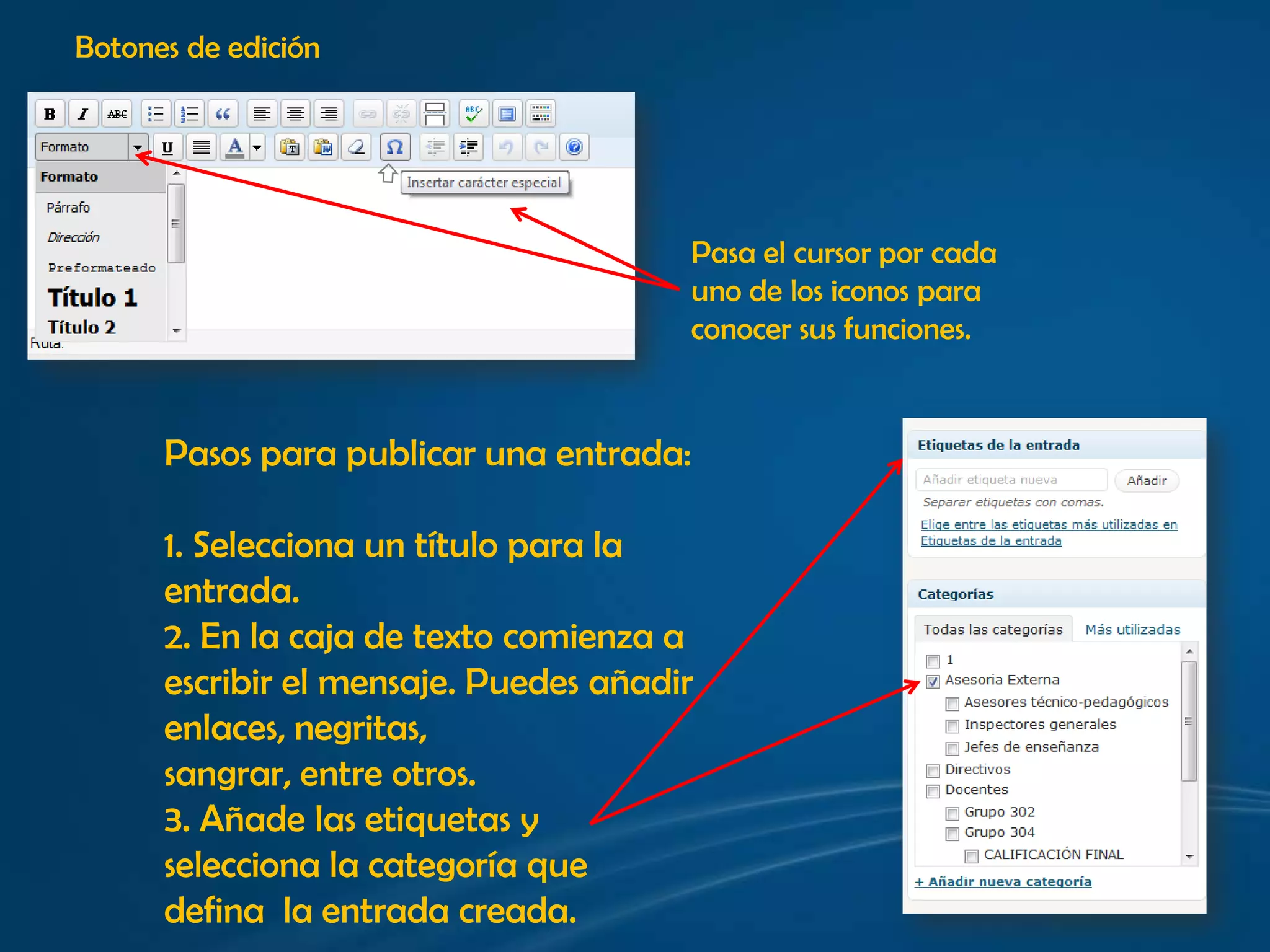Toggle the kitchen sink toolbar
The height and width of the screenshot is (952, 1270).
pyautogui.click(x=541, y=114)
